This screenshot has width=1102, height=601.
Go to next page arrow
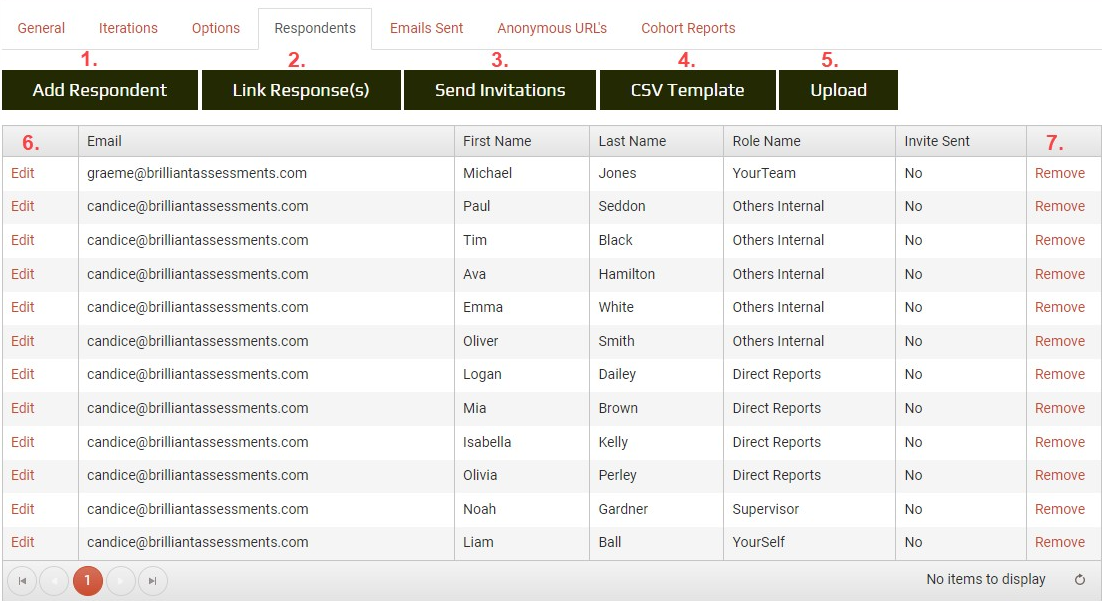pyautogui.click(x=121, y=581)
